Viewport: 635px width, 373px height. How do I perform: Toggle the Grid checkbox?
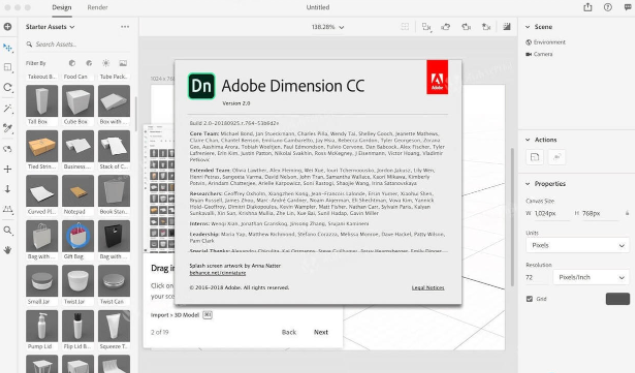pyautogui.click(x=529, y=299)
